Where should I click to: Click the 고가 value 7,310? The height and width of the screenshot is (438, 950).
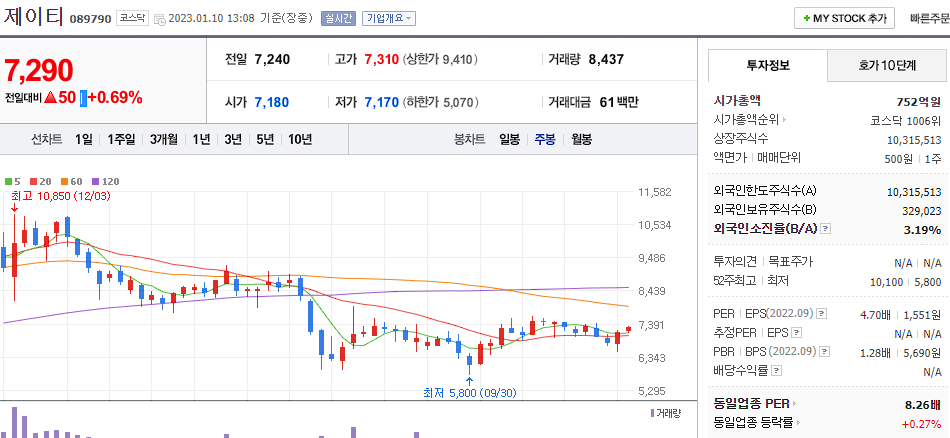382,59
